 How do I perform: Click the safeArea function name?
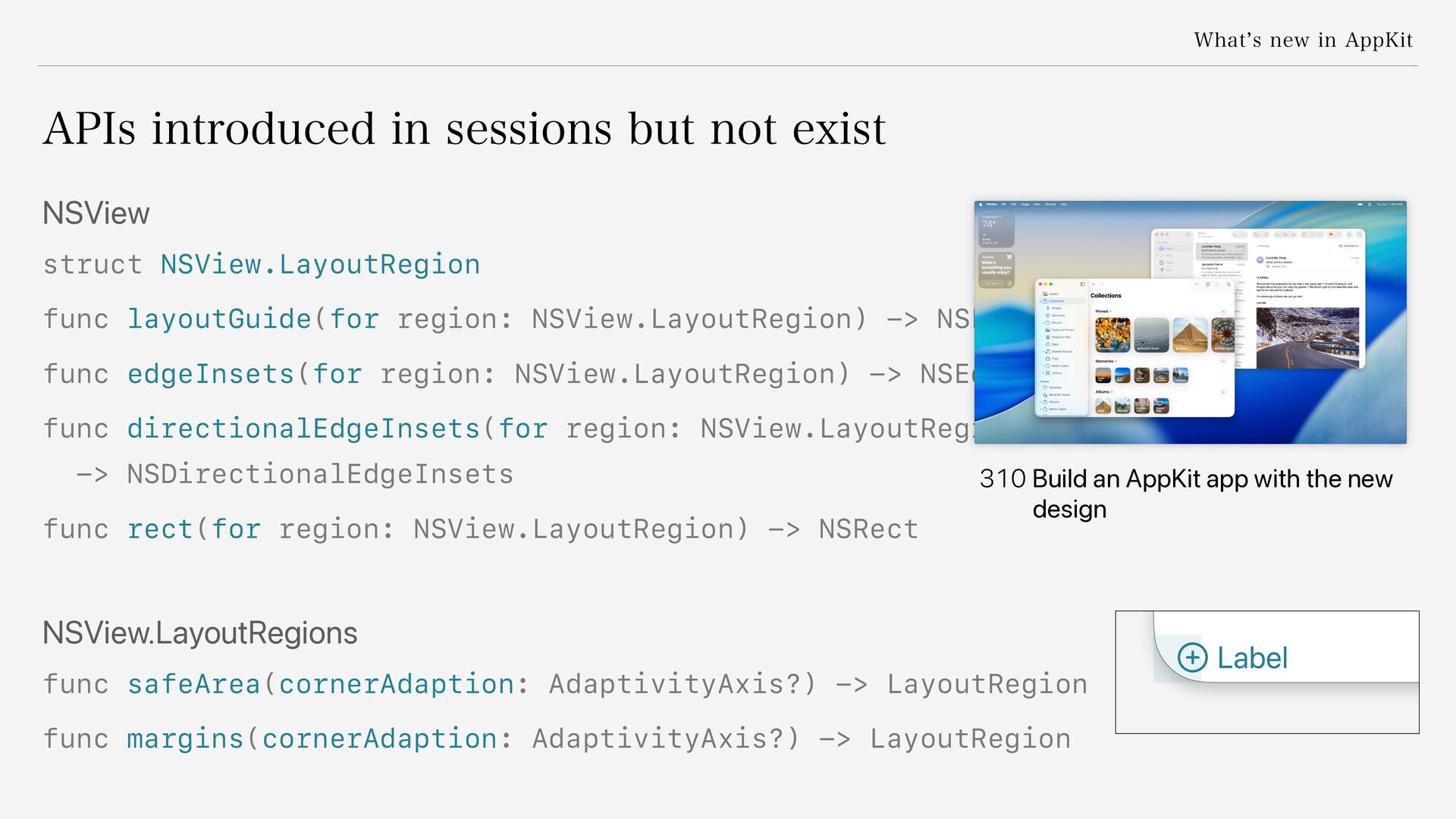point(193,684)
